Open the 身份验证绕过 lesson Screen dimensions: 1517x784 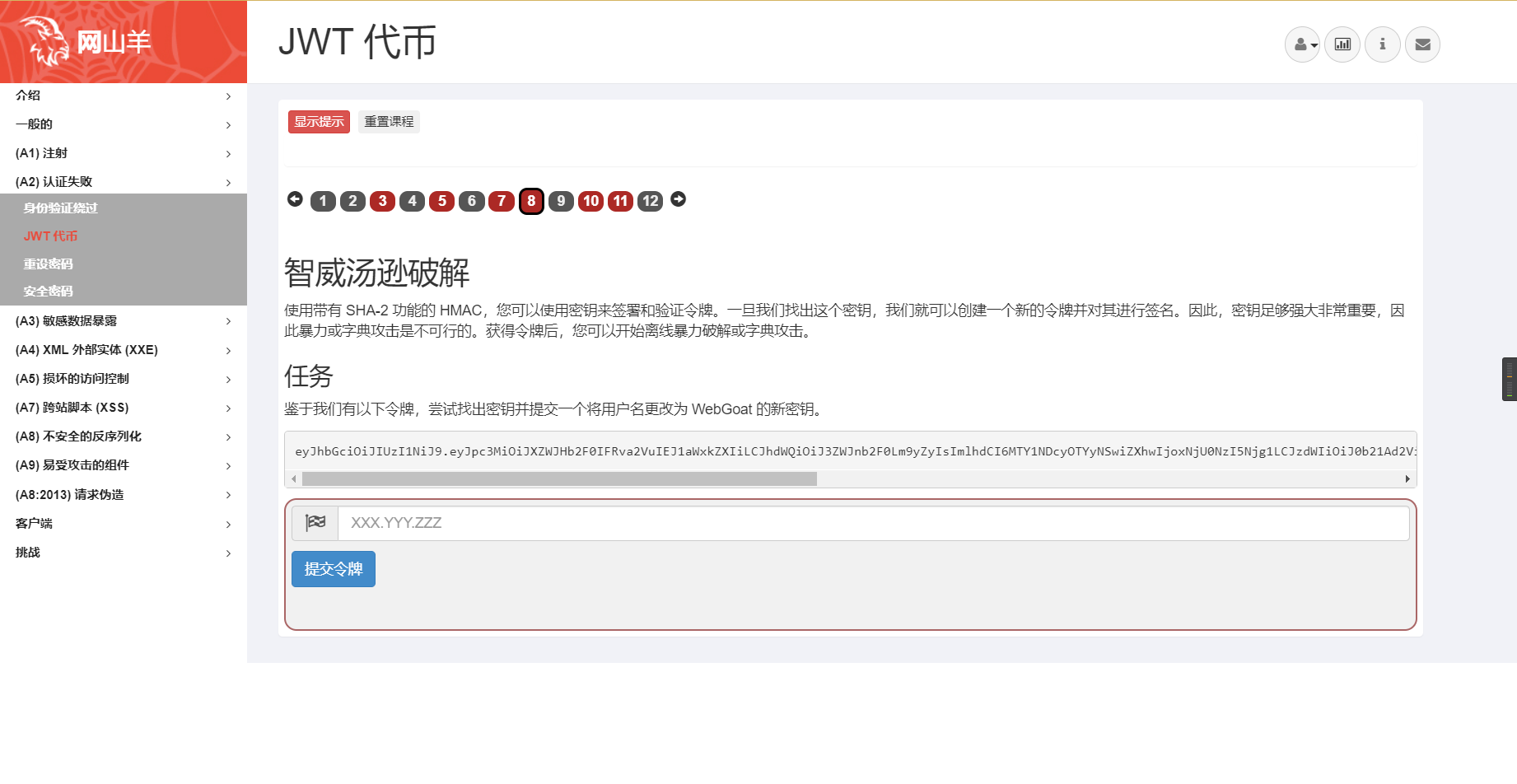(x=60, y=208)
